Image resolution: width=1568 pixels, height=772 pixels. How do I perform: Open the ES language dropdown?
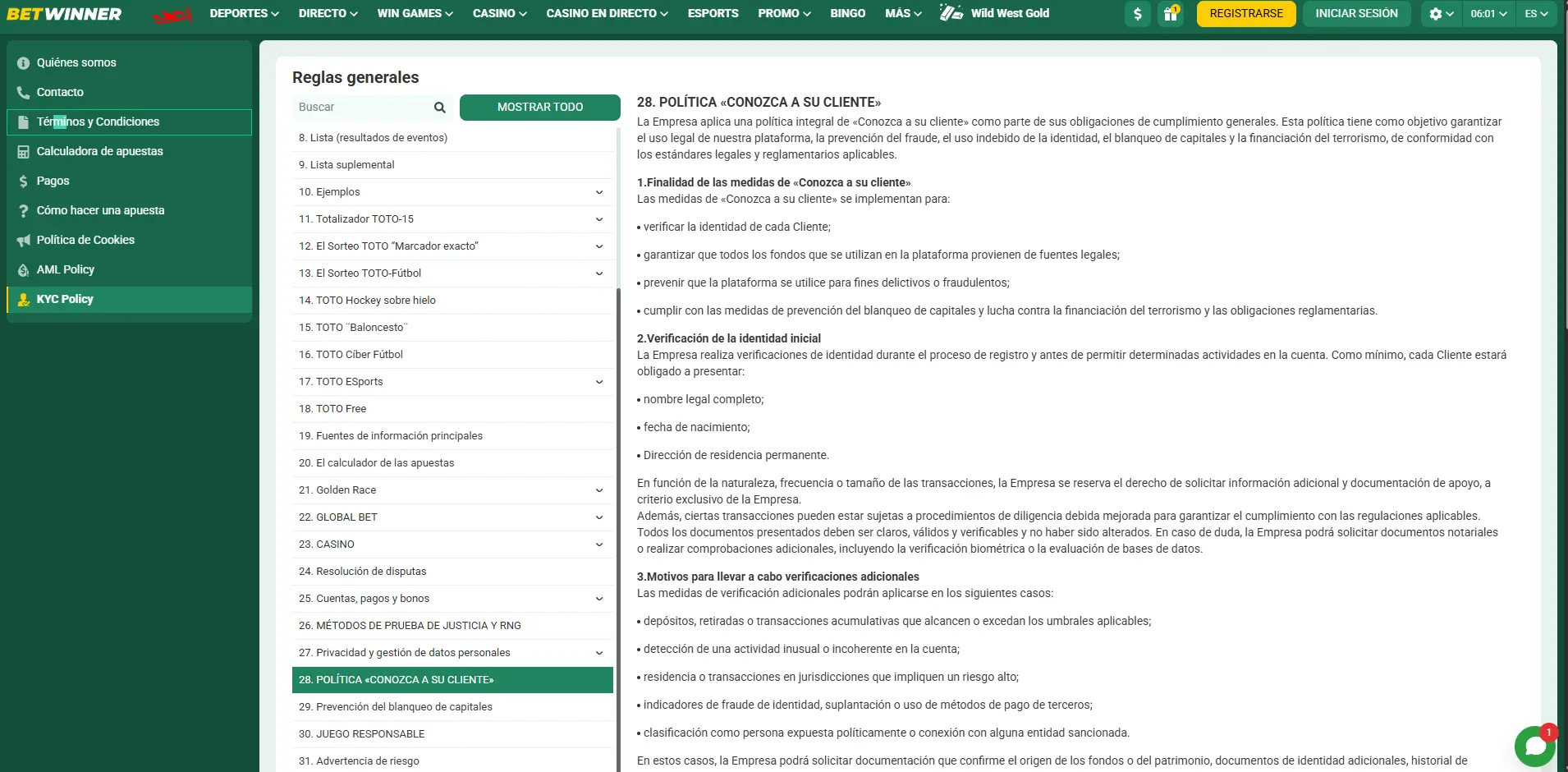click(1536, 14)
